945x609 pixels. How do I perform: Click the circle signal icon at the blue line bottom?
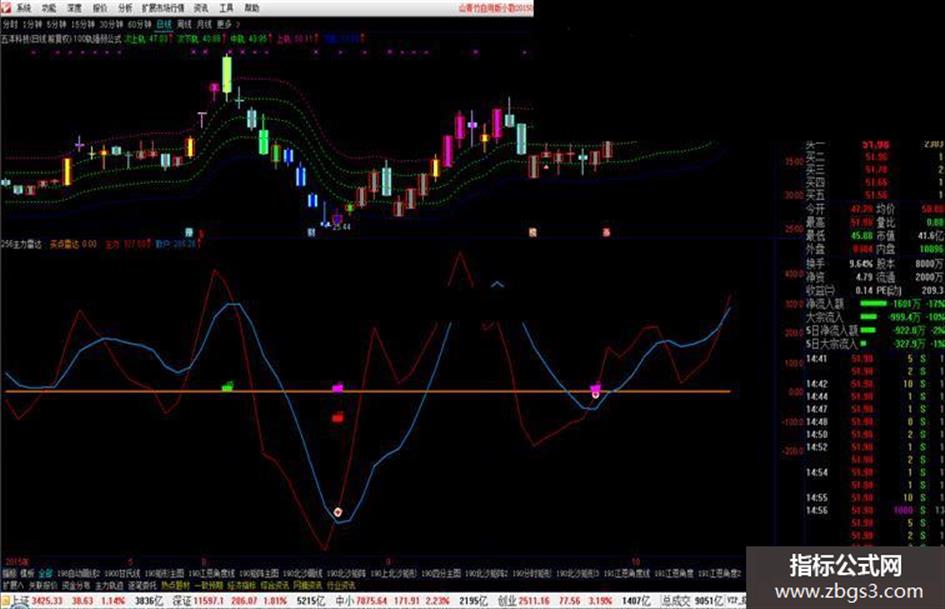click(x=338, y=512)
